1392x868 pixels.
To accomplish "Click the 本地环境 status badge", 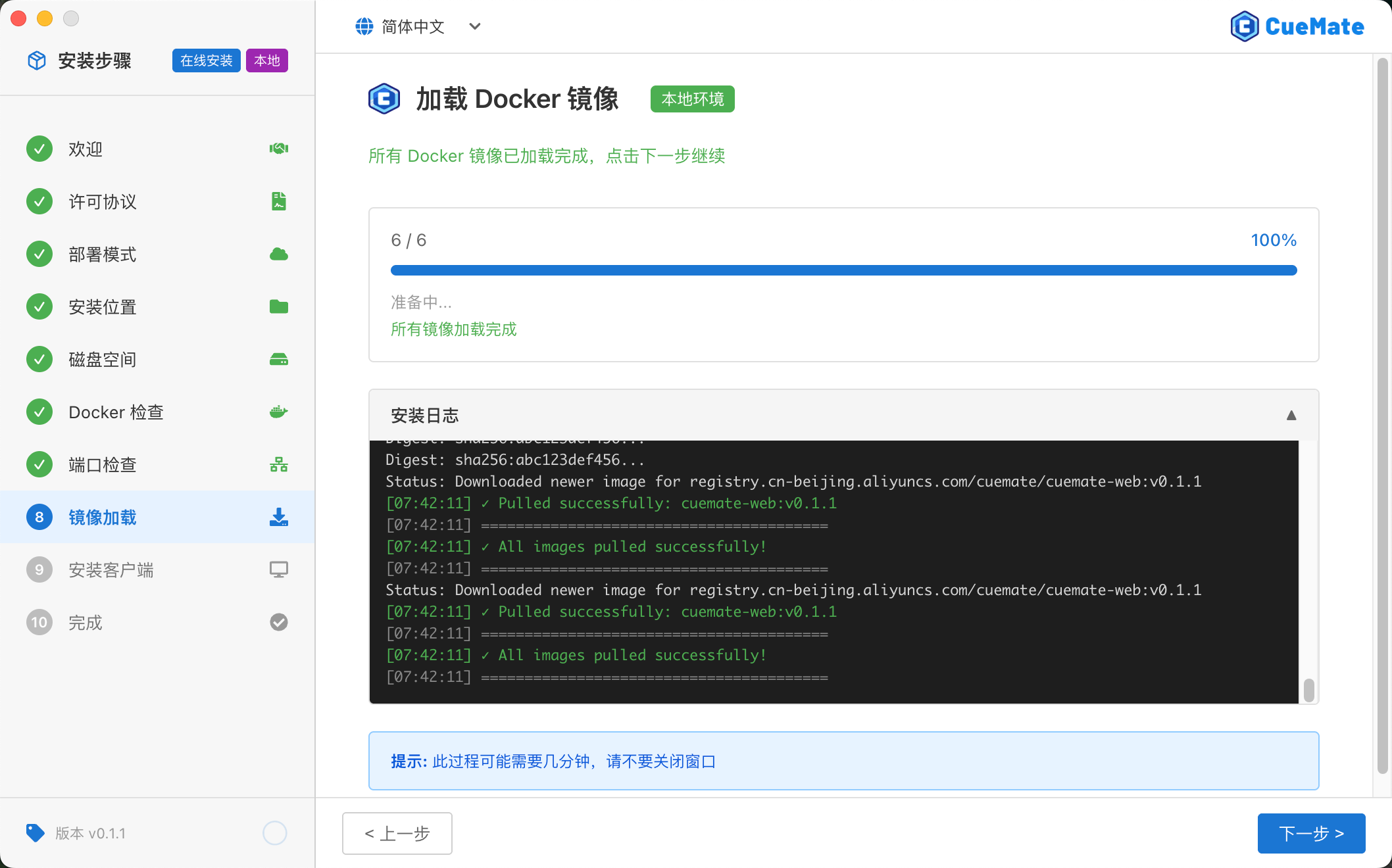I will click(x=691, y=99).
